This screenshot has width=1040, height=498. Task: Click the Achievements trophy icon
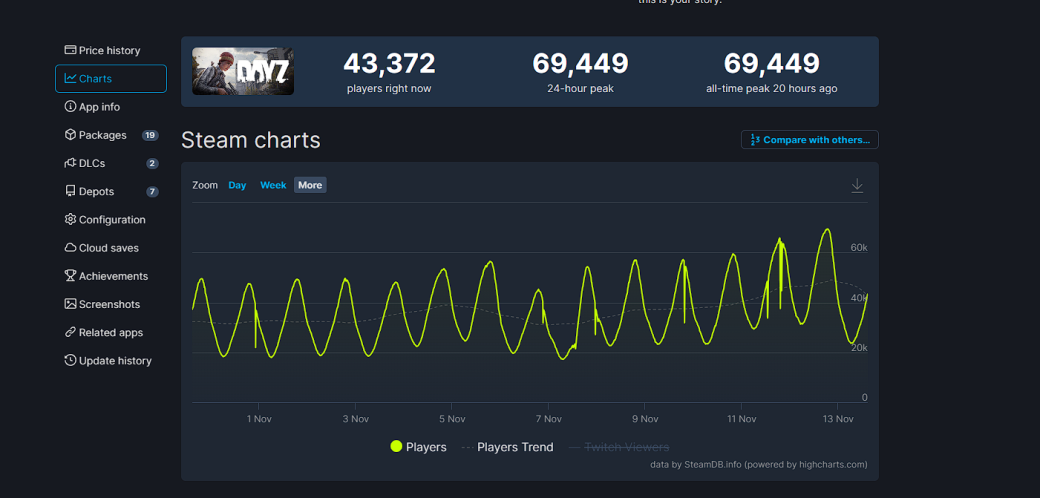coord(70,276)
